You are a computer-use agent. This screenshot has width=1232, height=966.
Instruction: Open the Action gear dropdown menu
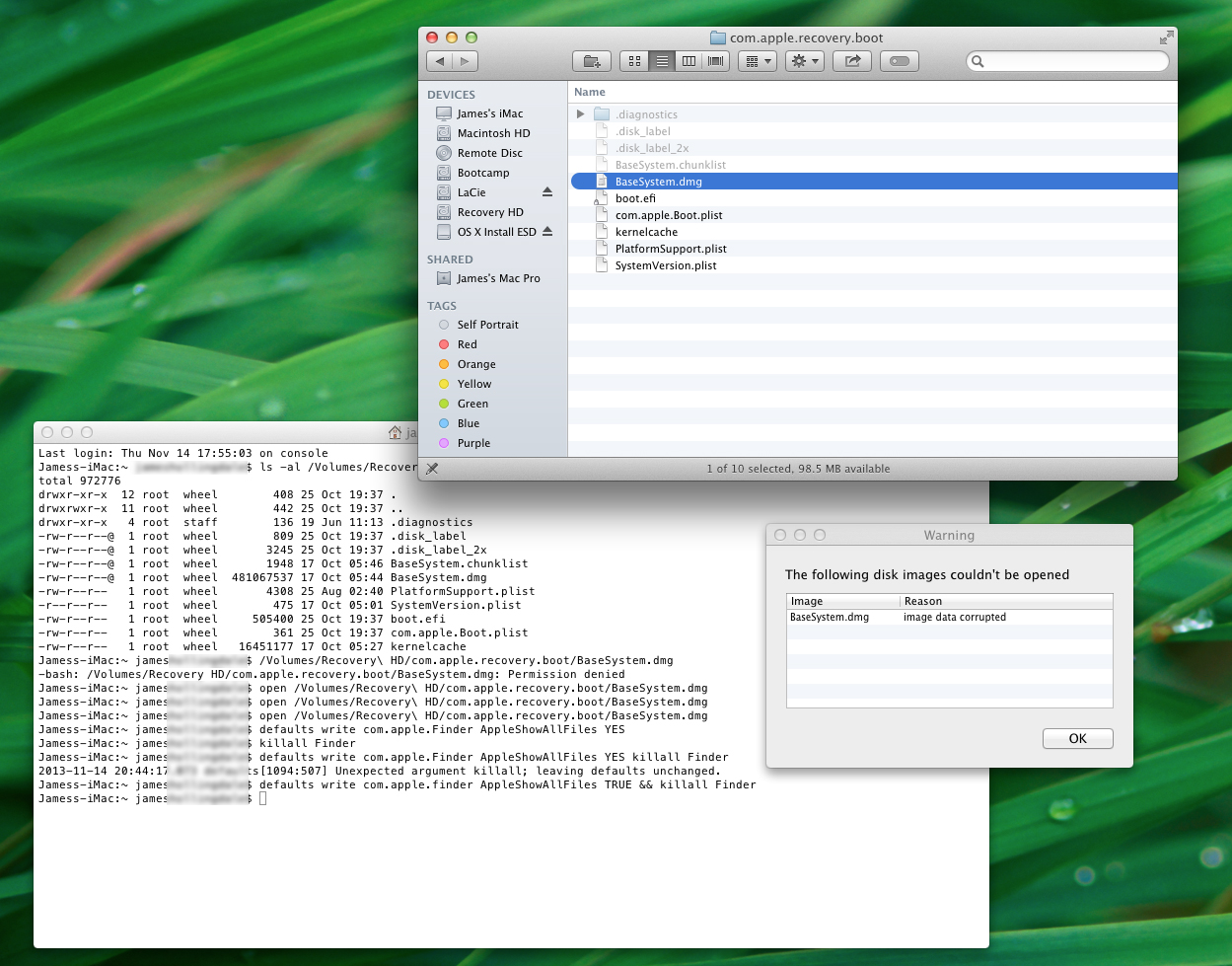coord(806,61)
